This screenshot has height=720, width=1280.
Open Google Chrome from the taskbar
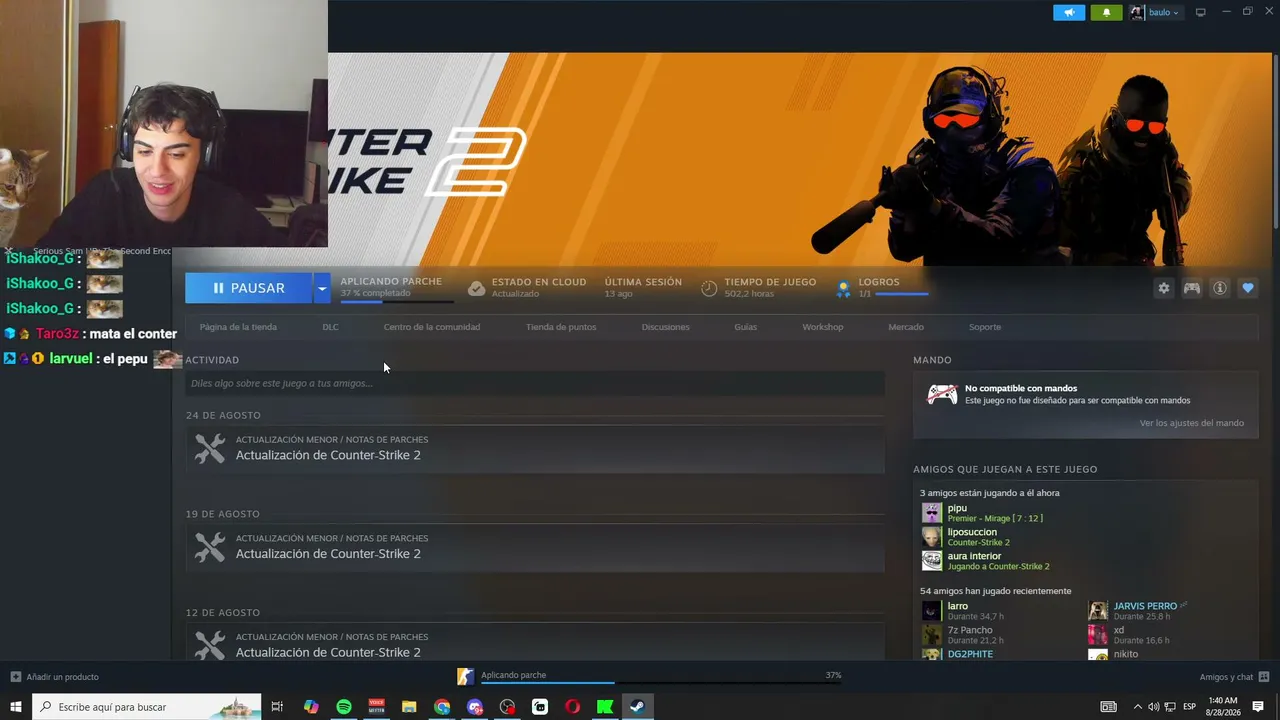pos(442,707)
